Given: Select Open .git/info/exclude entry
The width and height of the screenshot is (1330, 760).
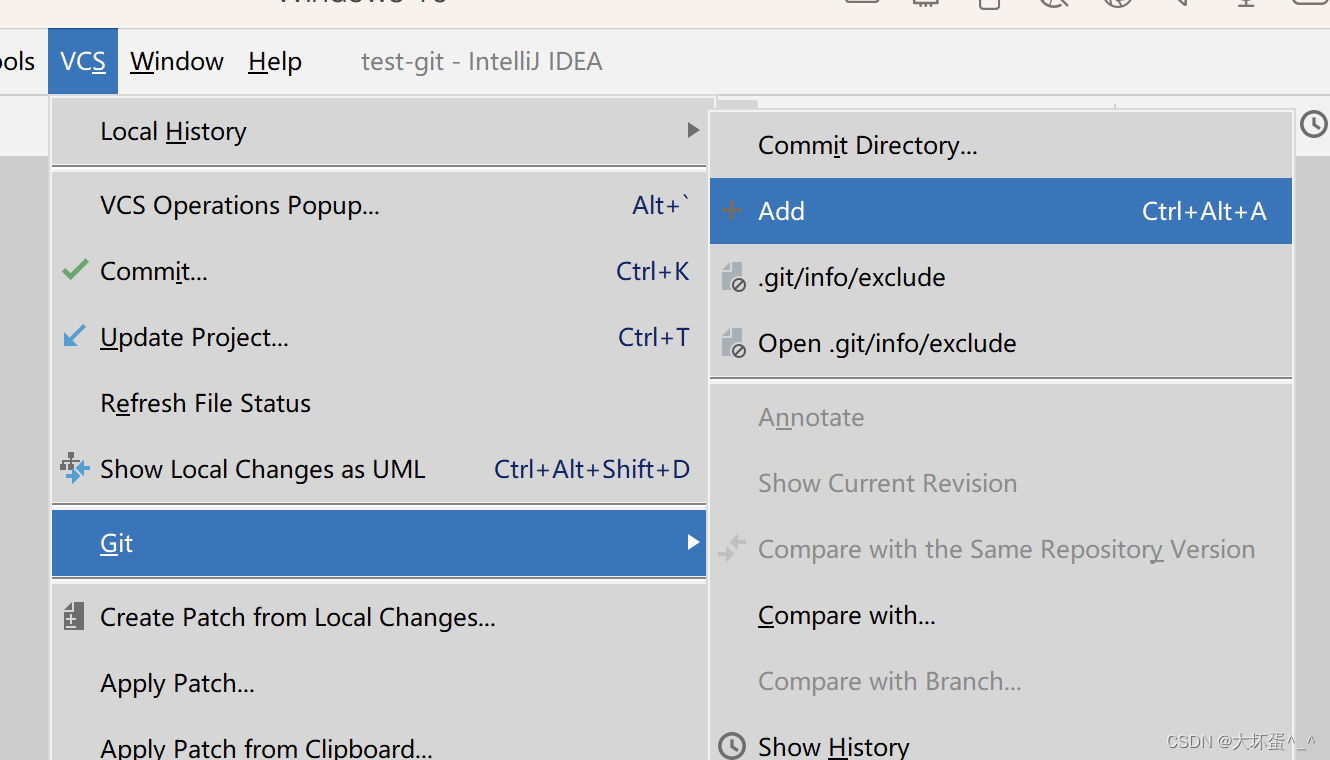Looking at the screenshot, I should pyautogui.click(x=1001, y=344).
